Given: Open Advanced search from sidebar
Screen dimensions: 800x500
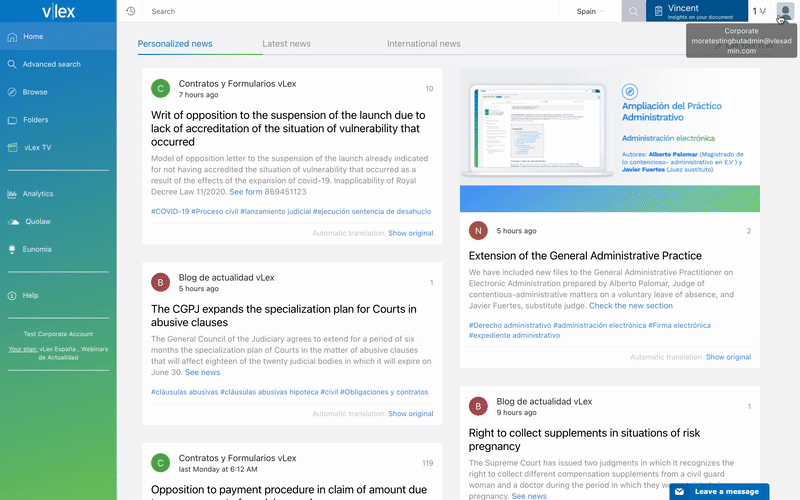Looking at the screenshot, I should (58, 64).
